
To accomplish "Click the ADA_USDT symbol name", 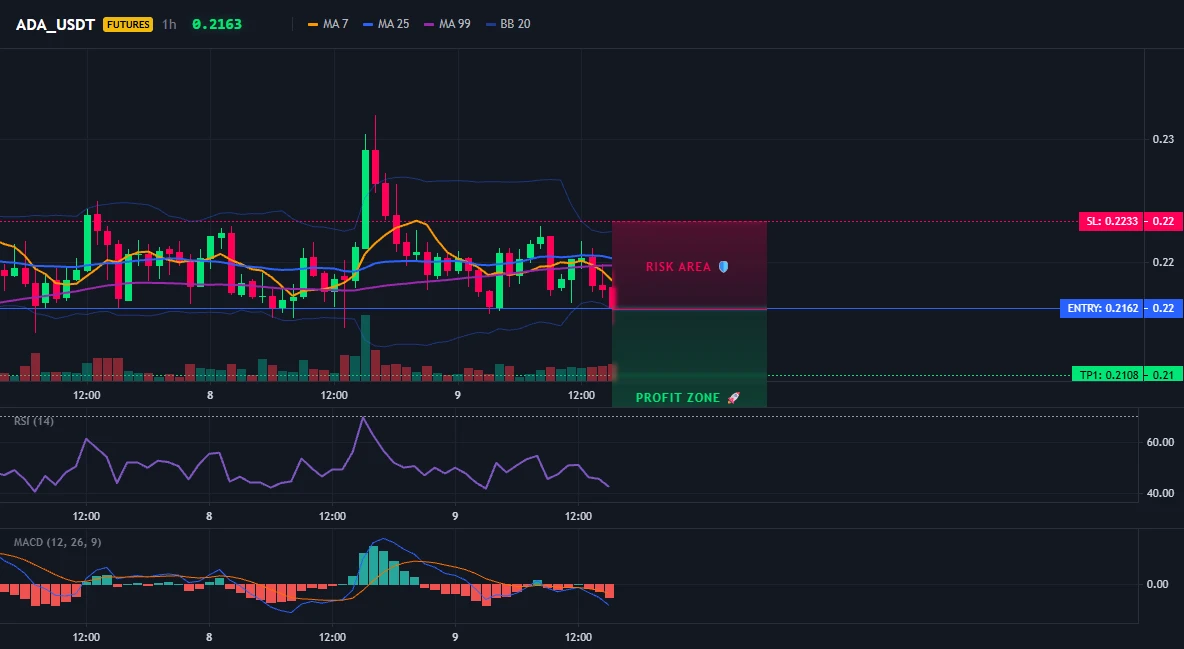I will [x=55, y=24].
